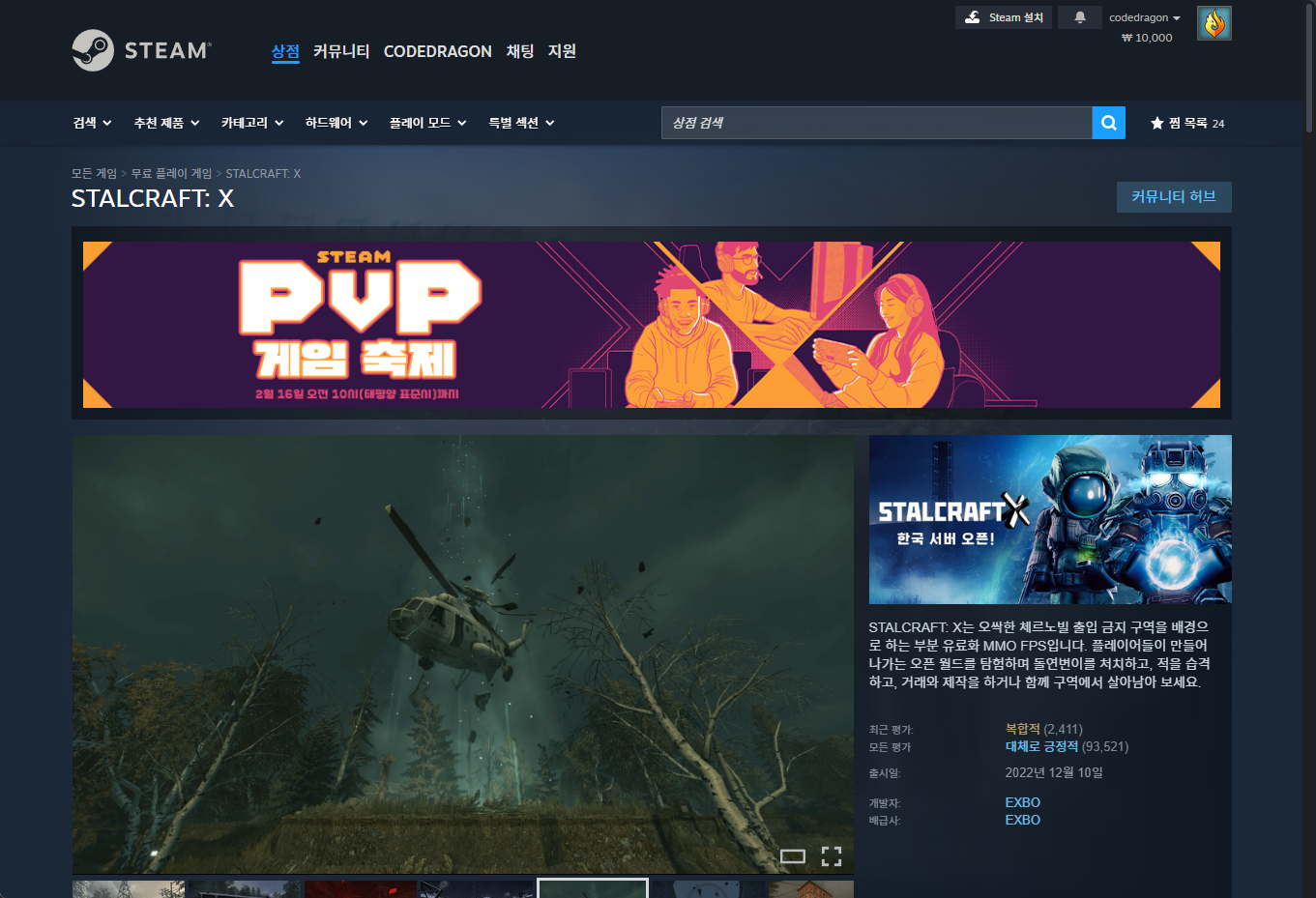Open the CODEDRAGON profile menu
Screen dimensions: 1316x898
coord(438,51)
